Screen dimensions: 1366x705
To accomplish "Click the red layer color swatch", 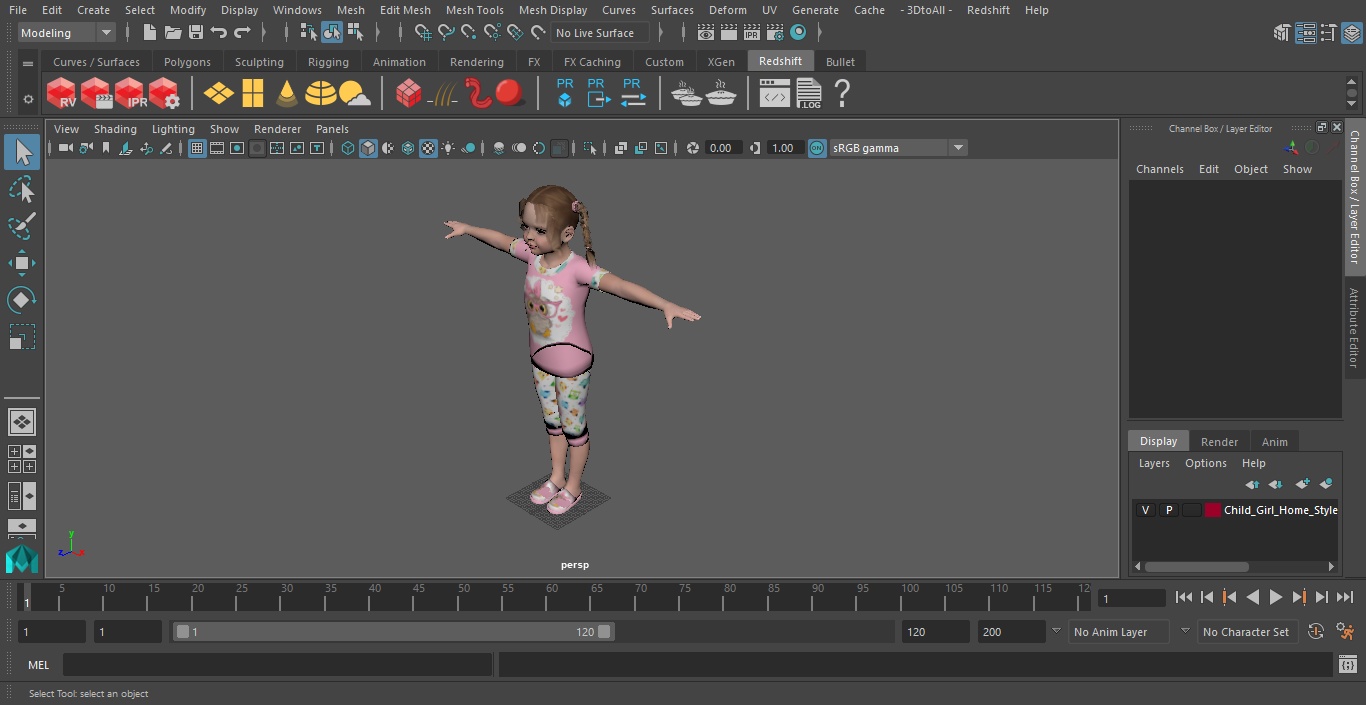I will tap(1213, 510).
